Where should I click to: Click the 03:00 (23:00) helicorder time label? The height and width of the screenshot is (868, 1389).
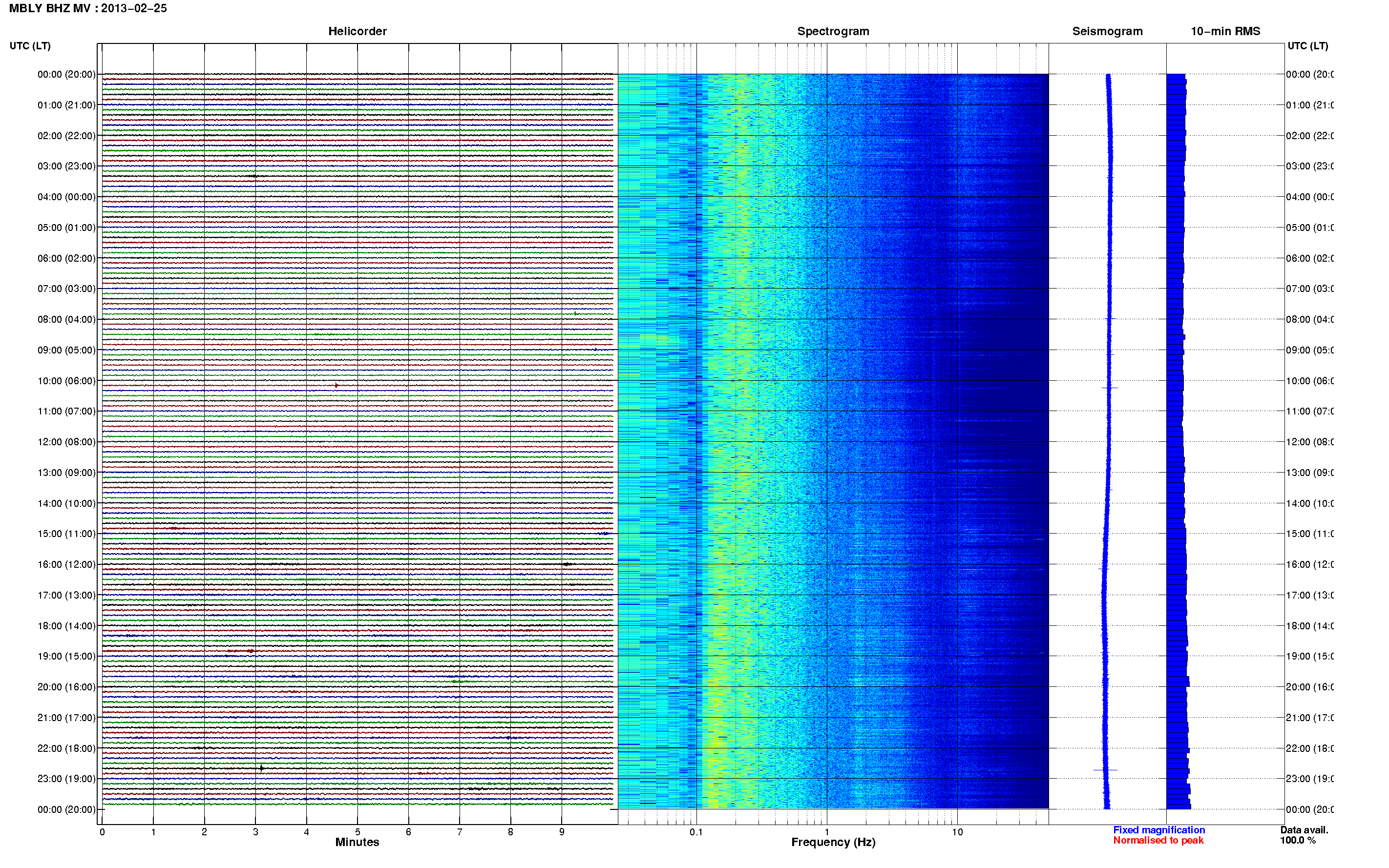tap(66, 166)
